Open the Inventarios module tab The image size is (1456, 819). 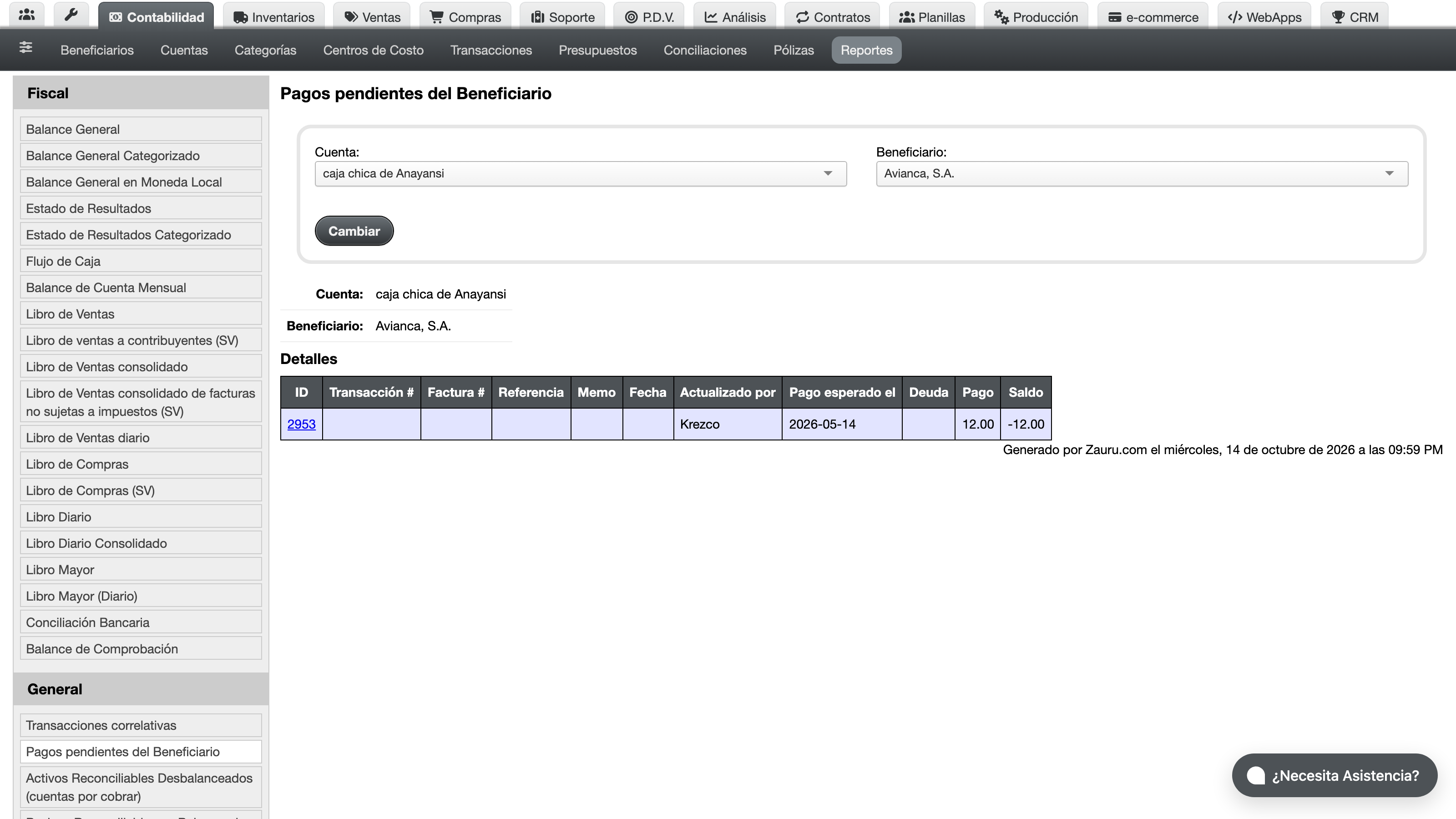(273, 17)
